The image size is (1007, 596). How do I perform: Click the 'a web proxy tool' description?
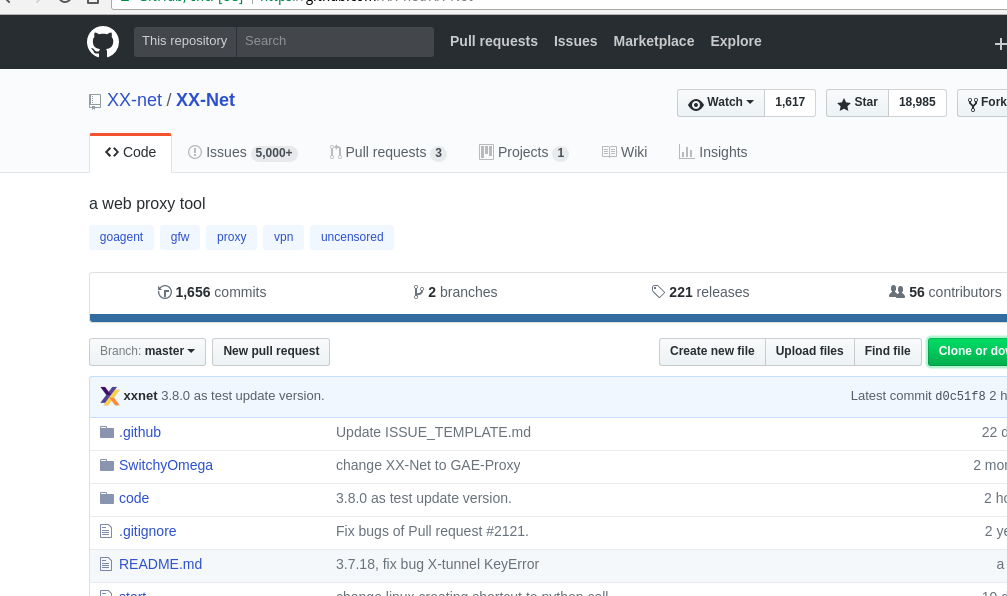tap(147, 204)
